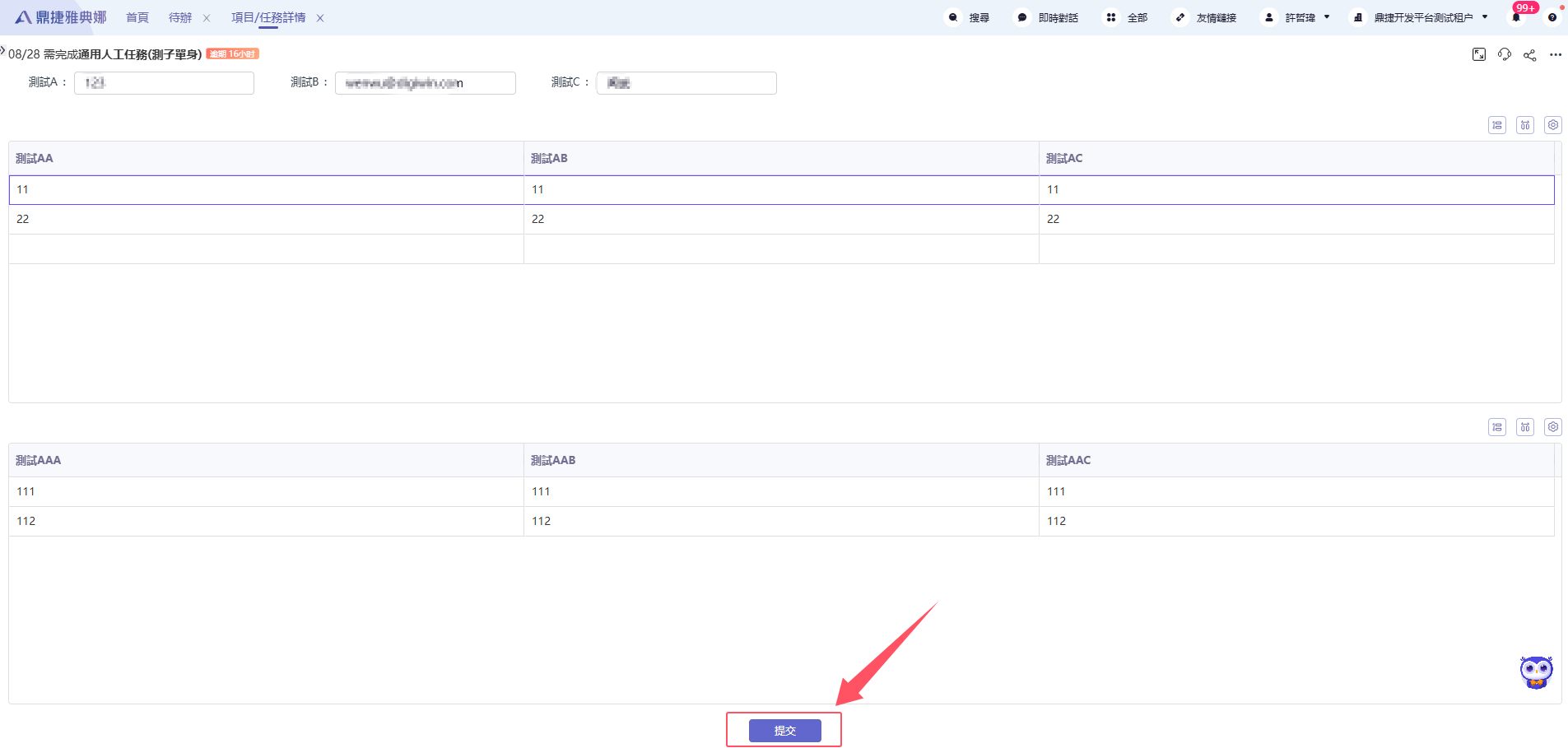
Task: Click the 提交 submit button
Action: (x=785, y=731)
